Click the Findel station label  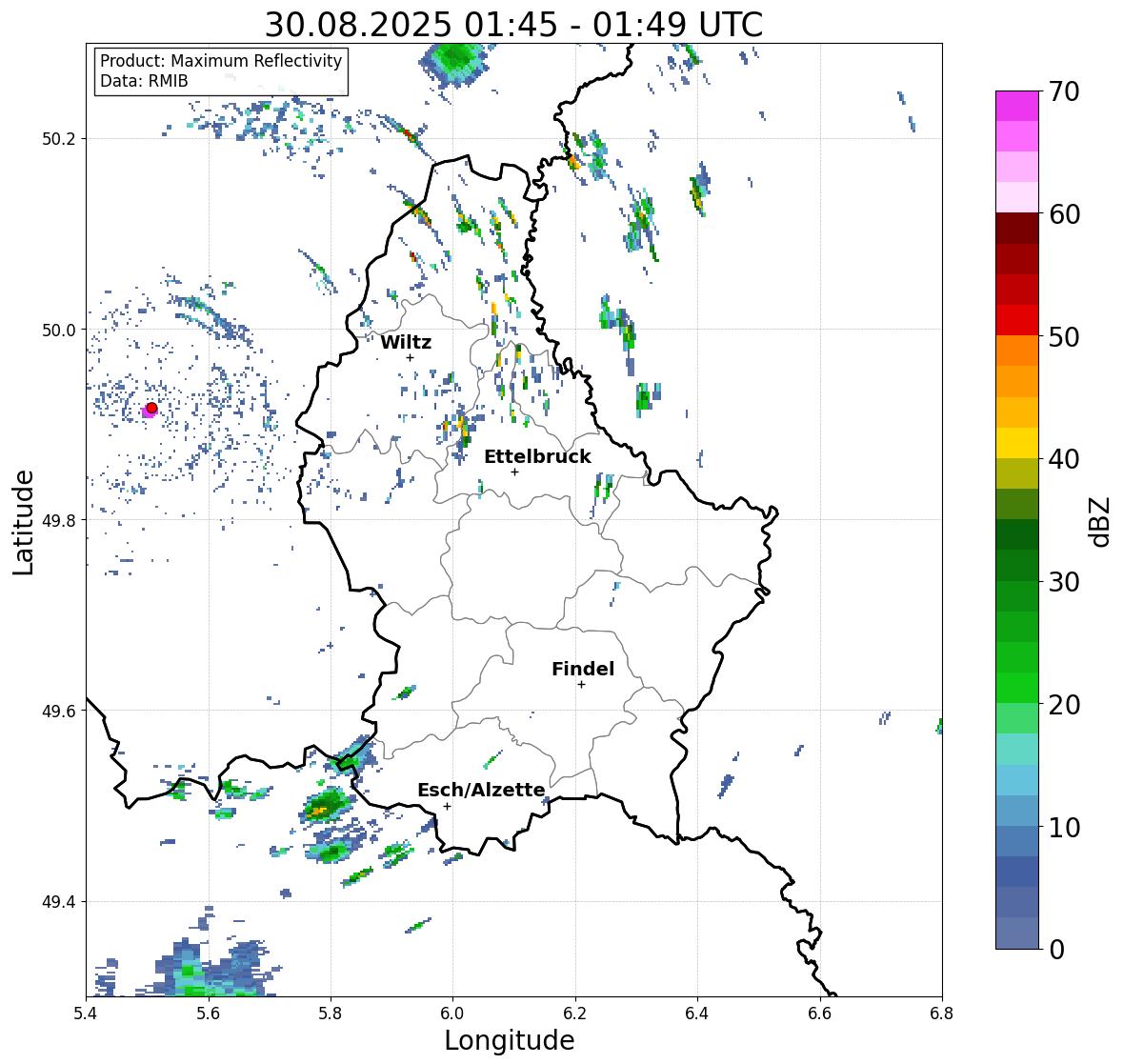point(582,669)
